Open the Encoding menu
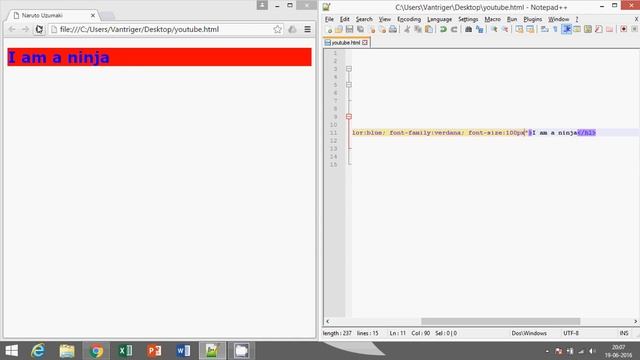This screenshot has height=360, width=640. (x=409, y=19)
